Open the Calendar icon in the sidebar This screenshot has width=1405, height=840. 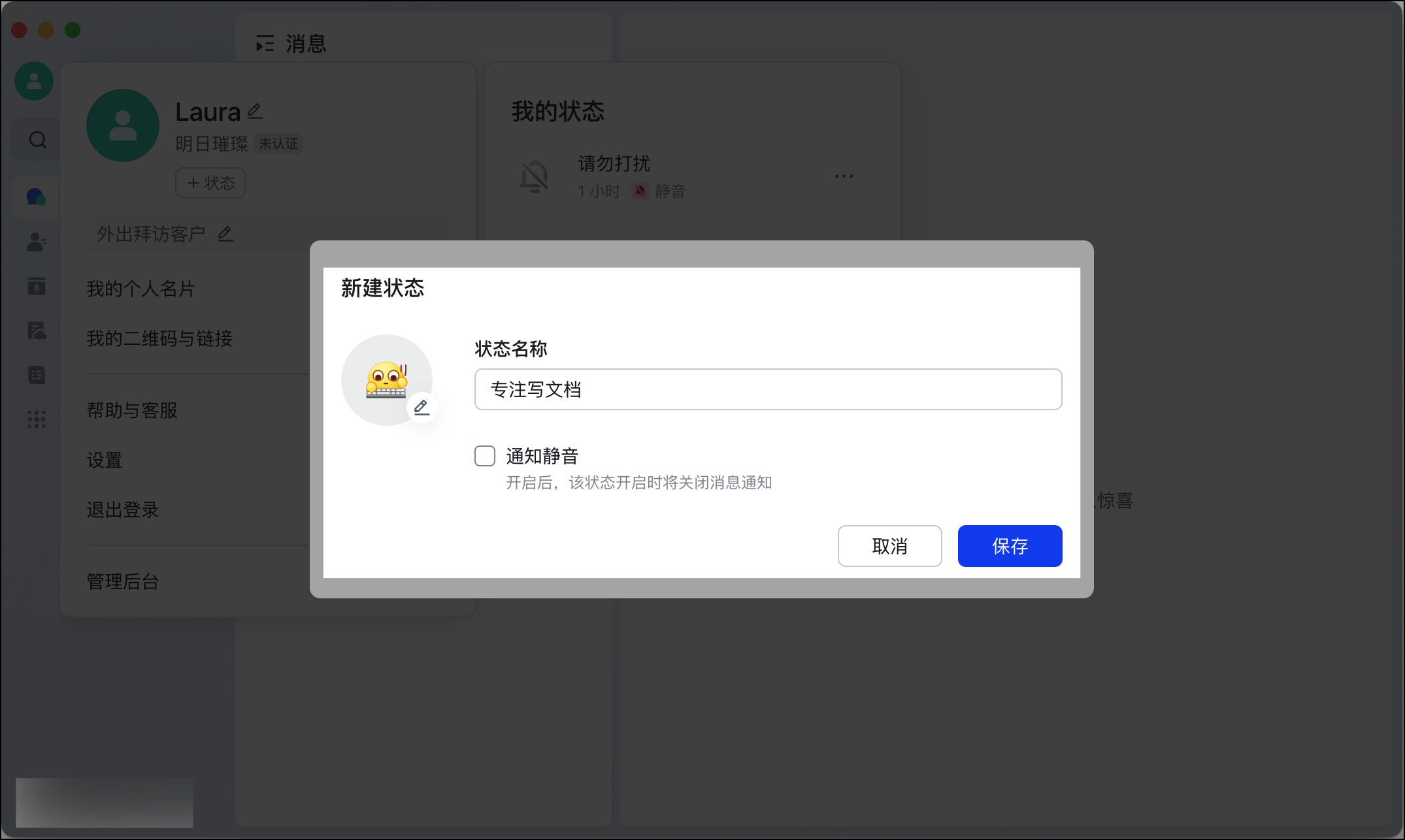(37, 286)
